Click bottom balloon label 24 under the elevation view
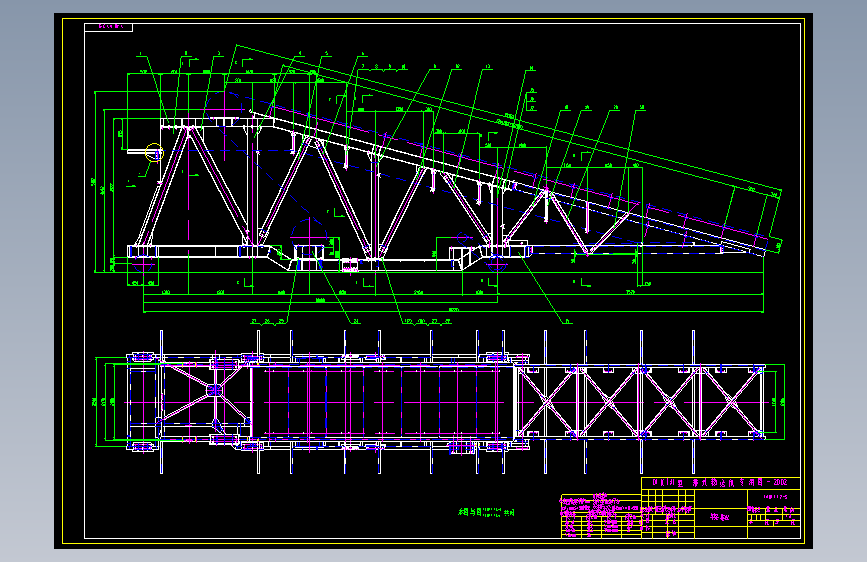Screen dimensions: 867x562 356,321
